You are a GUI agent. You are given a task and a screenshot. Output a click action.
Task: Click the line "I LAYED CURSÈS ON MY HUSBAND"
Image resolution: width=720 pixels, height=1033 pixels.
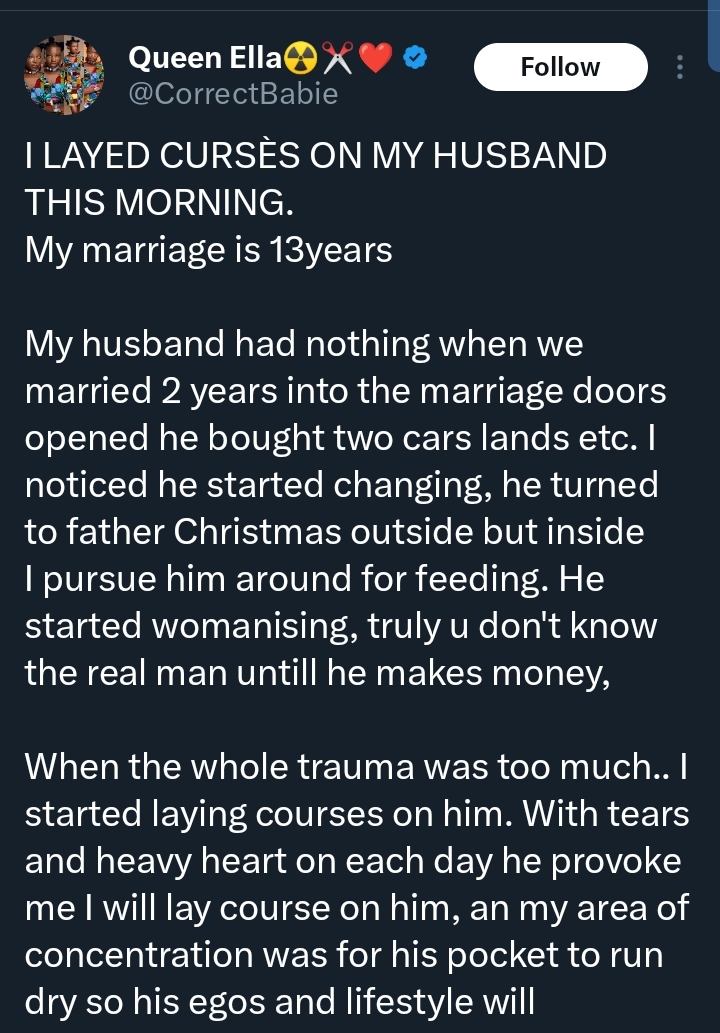point(316,157)
